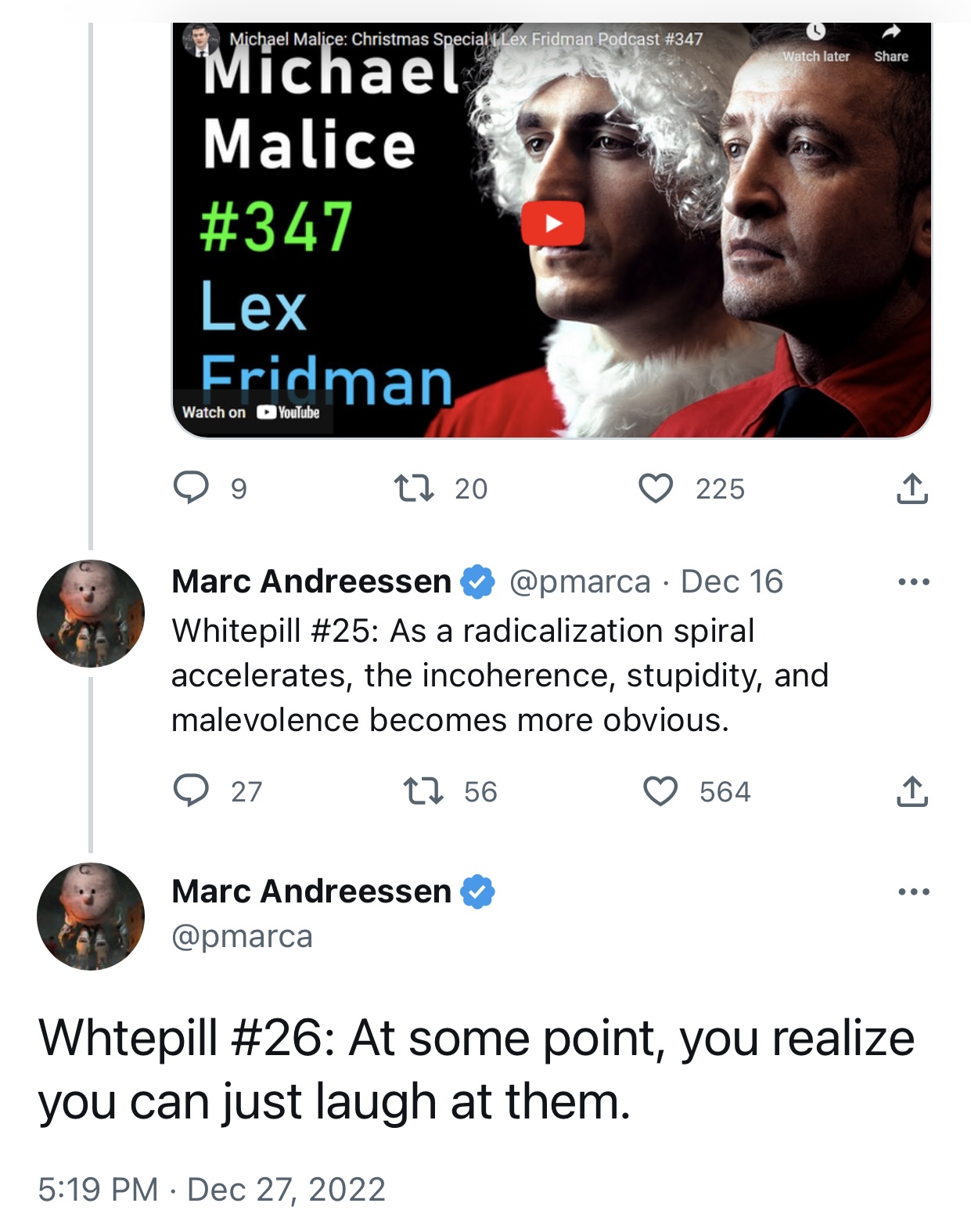This screenshot has width=971, height=1232.
Task: Like the tweet with 225 likes
Action: tap(655, 488)
